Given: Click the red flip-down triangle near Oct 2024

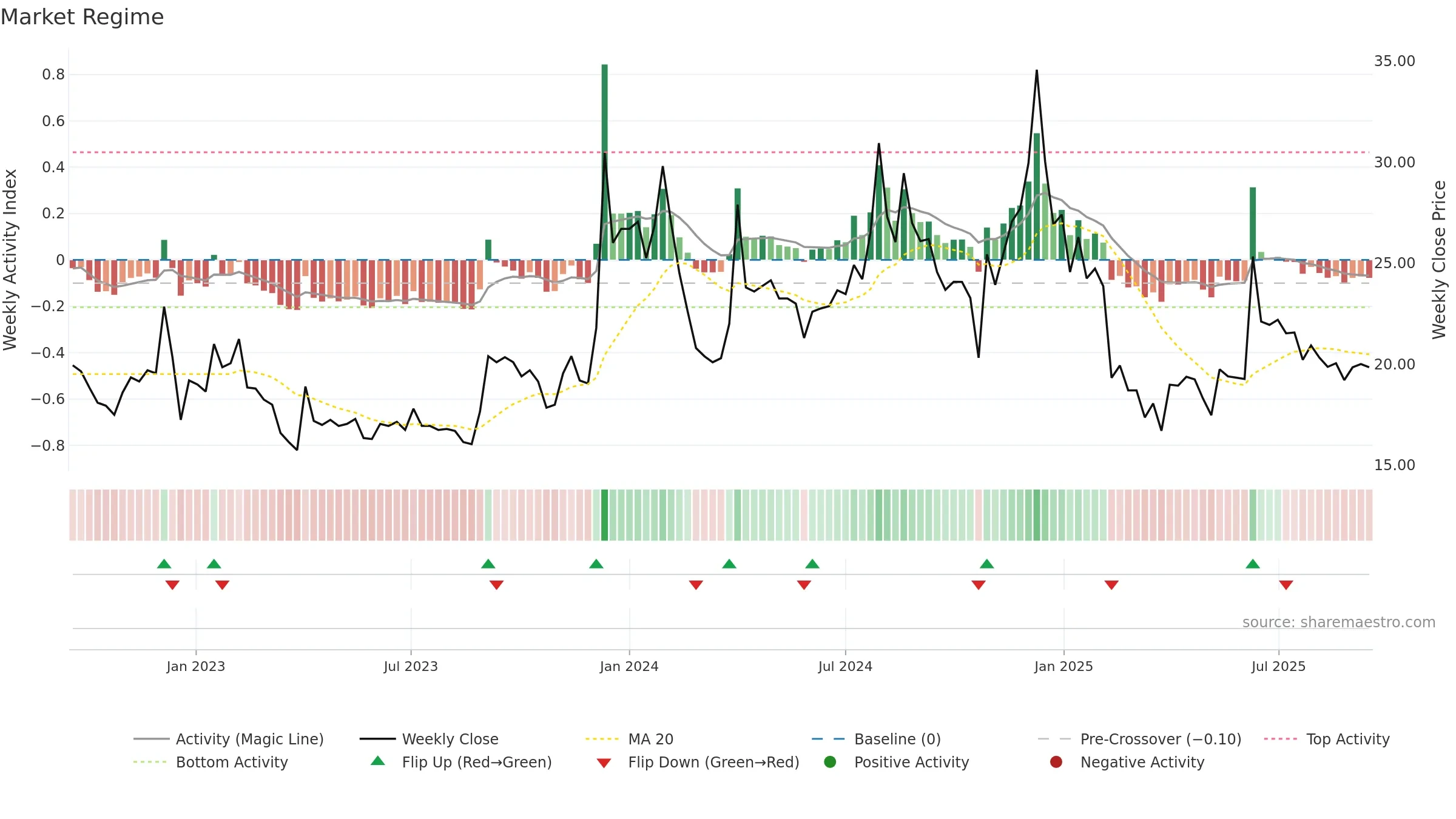Looking at the screenshot, I should 979,585.
